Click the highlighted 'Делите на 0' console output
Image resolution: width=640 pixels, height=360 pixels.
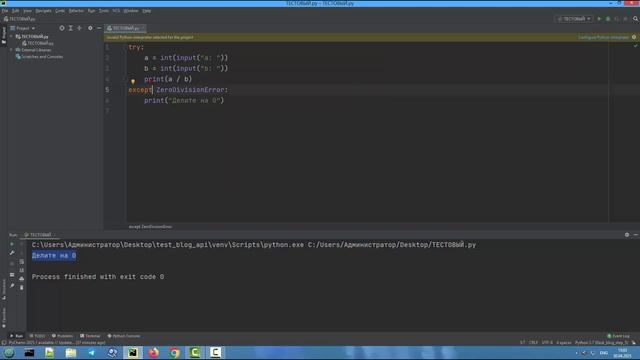pos(54,256)
